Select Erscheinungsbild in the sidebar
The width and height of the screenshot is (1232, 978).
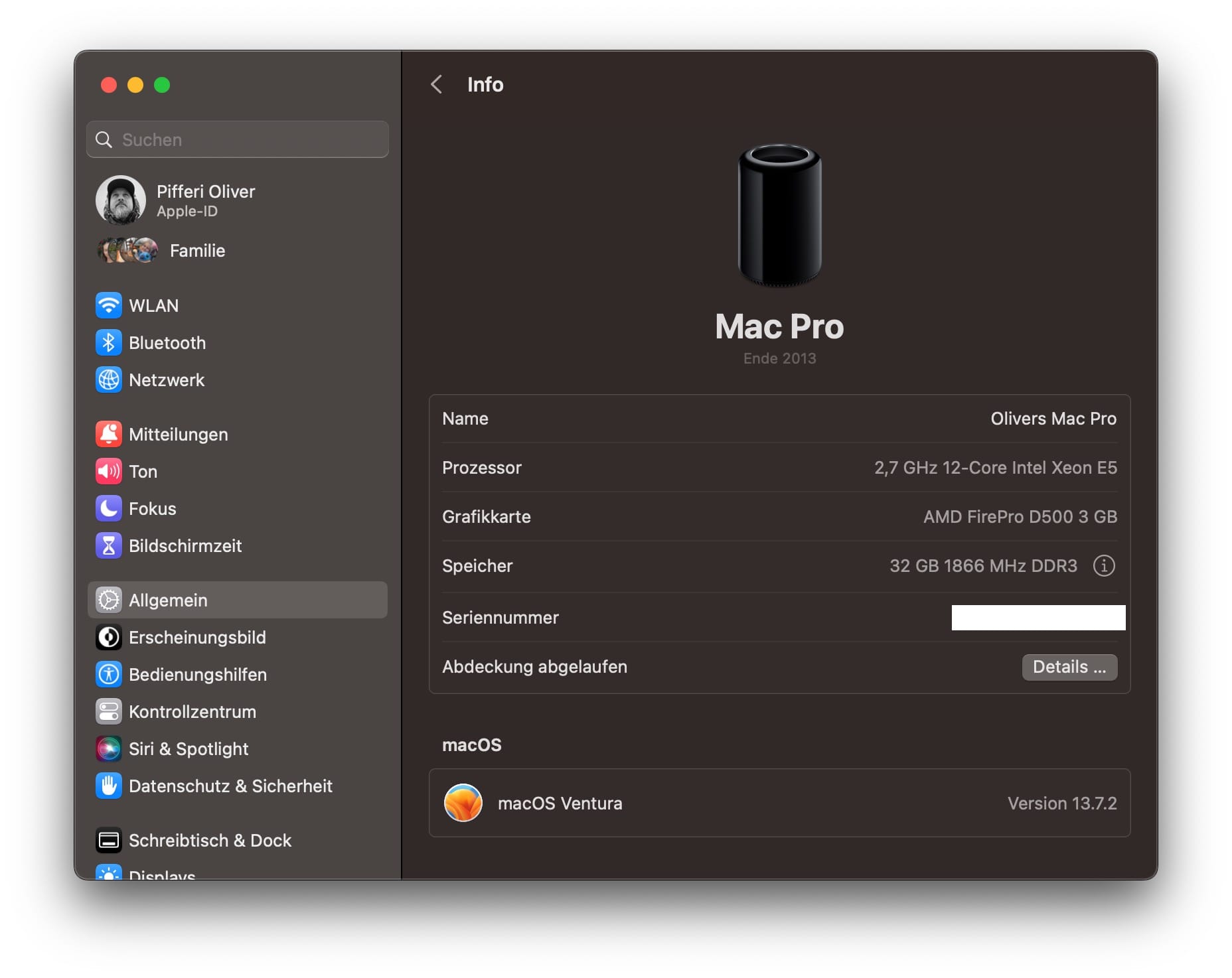pos(238,638)
